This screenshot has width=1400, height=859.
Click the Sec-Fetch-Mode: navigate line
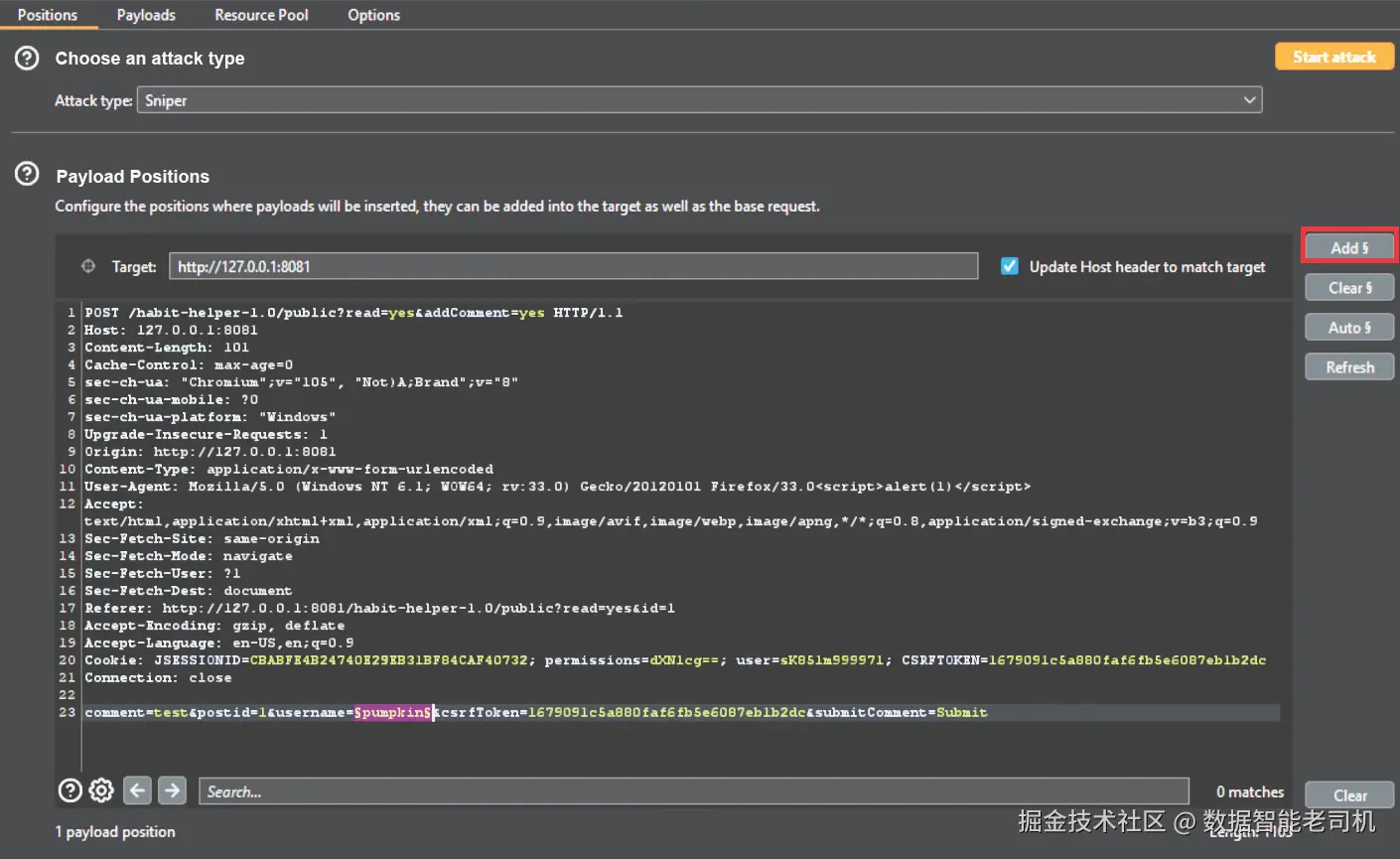(x=189, y=556)
